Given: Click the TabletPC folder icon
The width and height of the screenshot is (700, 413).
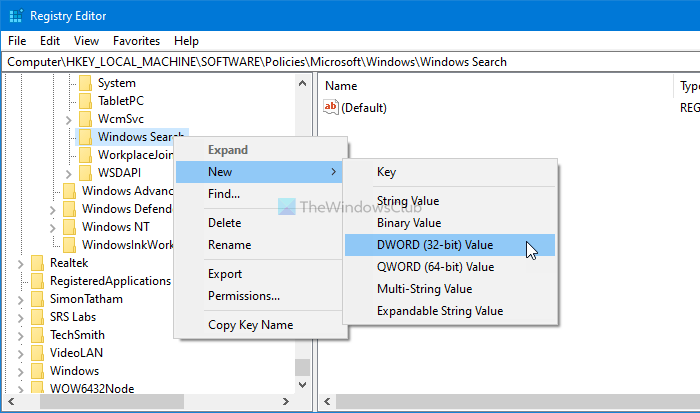Looking at the screenshot, I should [x=85, y=101].
